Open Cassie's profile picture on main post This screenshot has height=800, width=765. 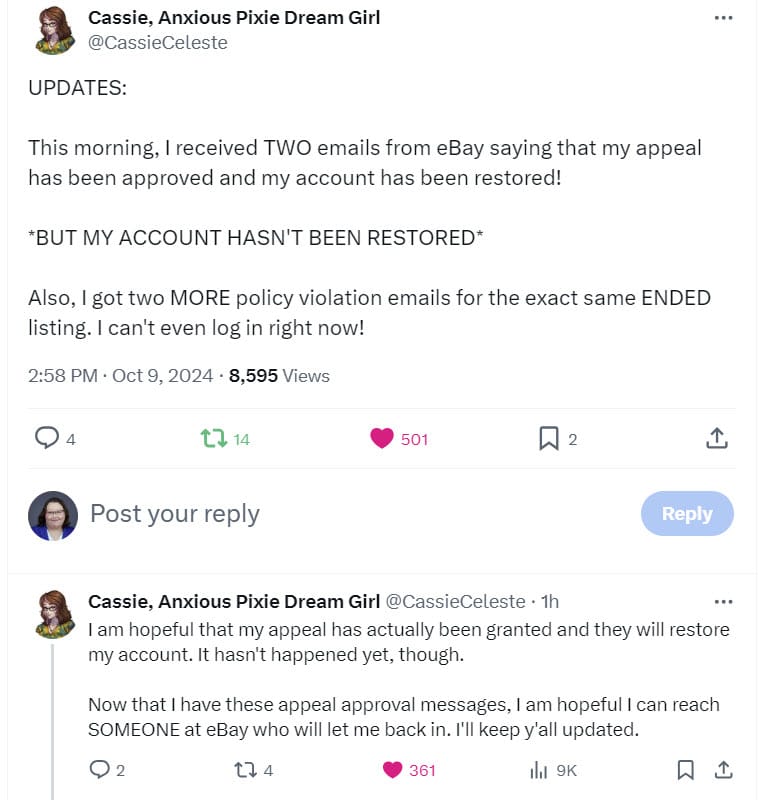57,31
